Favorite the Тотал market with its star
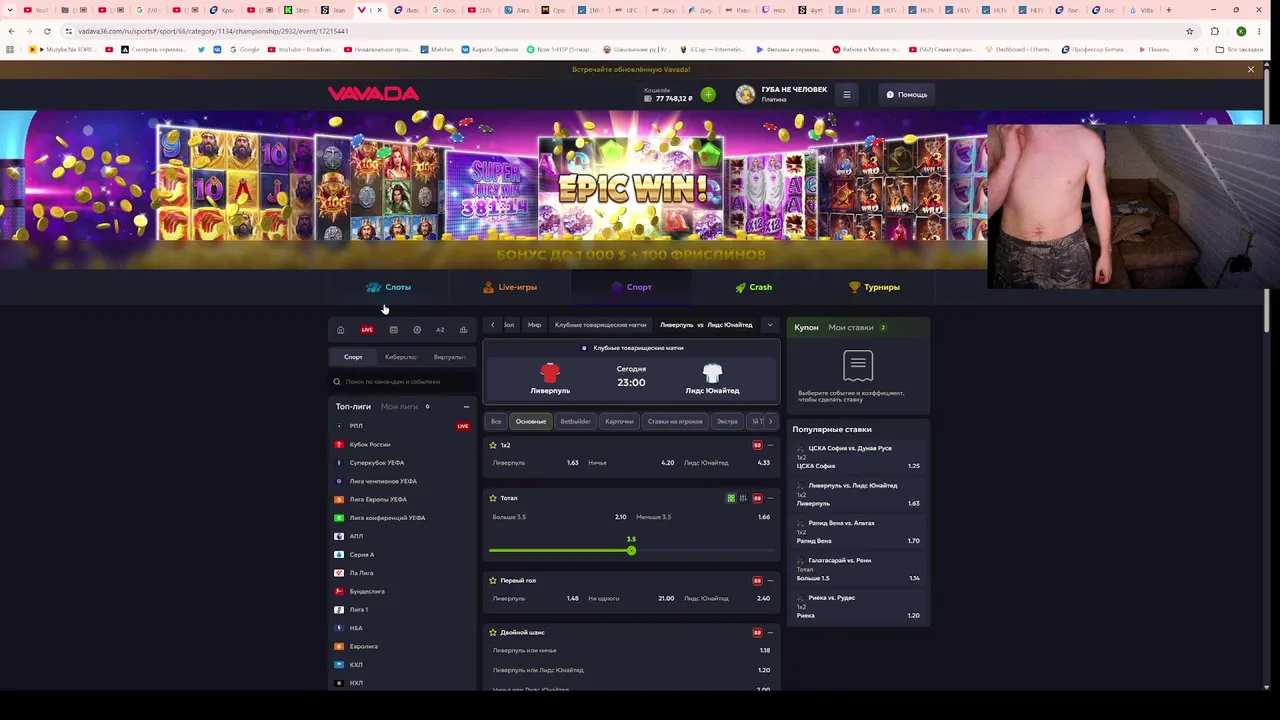1280x720 pixels. [x=493, y=498]
